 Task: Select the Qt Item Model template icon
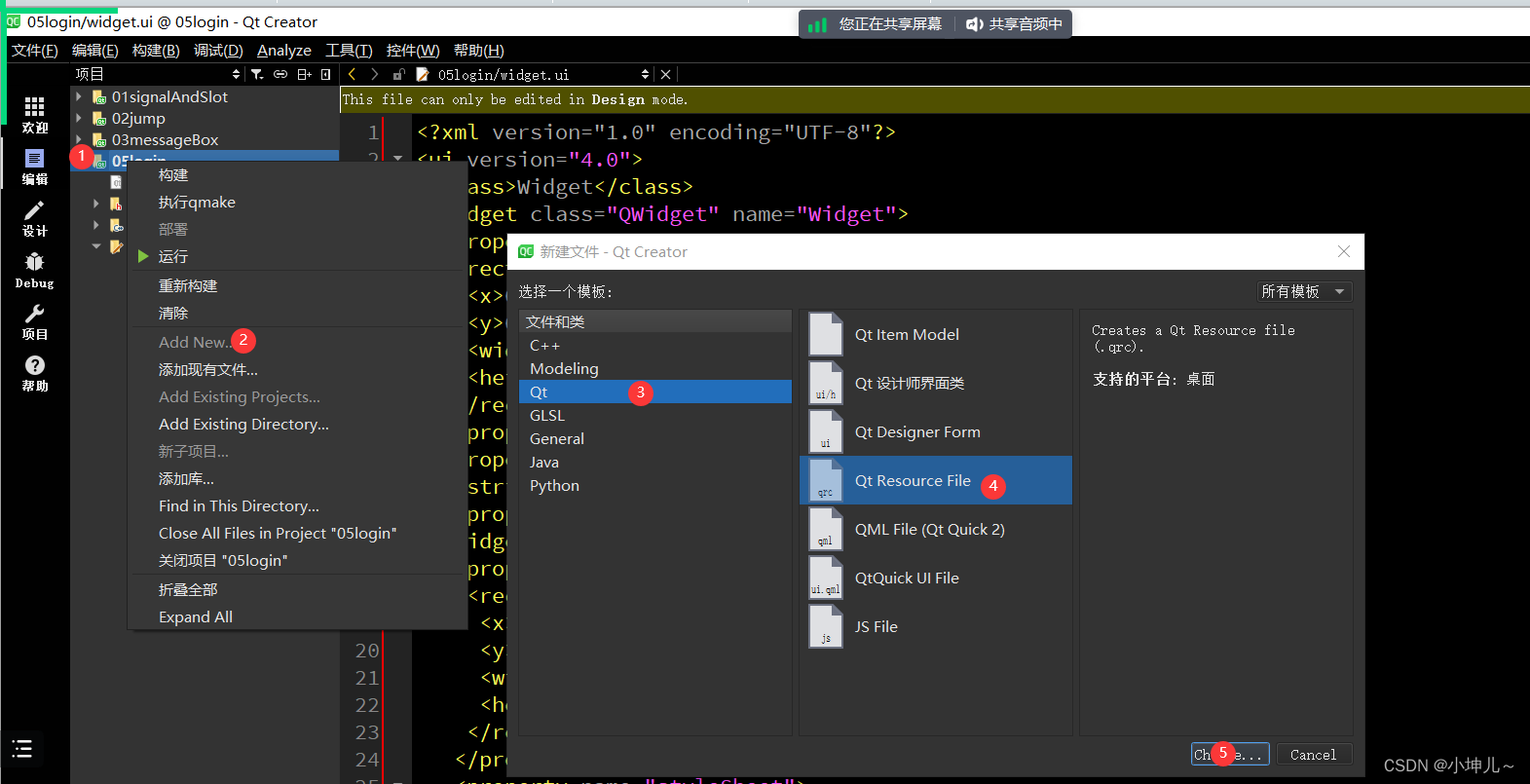click(826, 334)
